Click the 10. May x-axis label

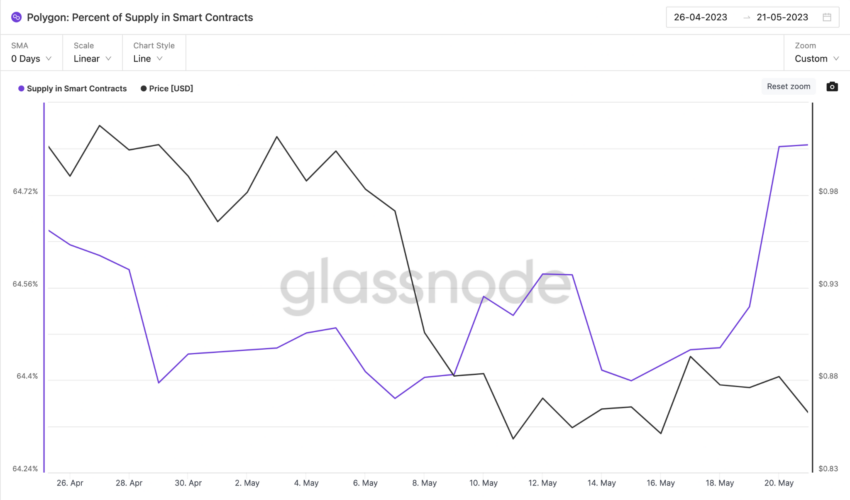pos(483,483)
